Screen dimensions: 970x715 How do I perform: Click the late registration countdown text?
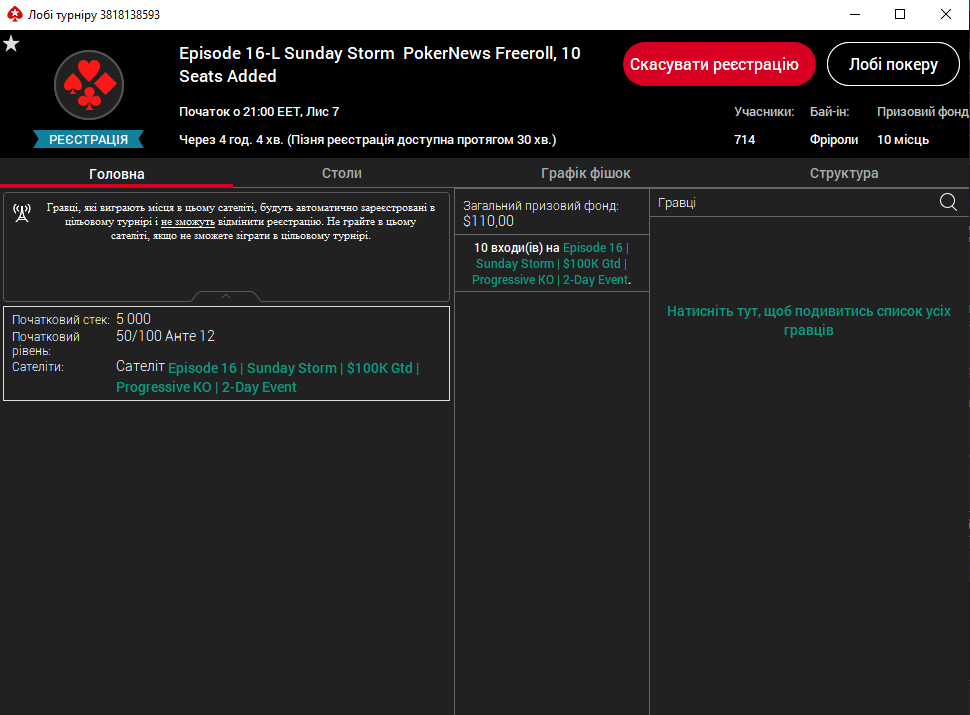367,140
